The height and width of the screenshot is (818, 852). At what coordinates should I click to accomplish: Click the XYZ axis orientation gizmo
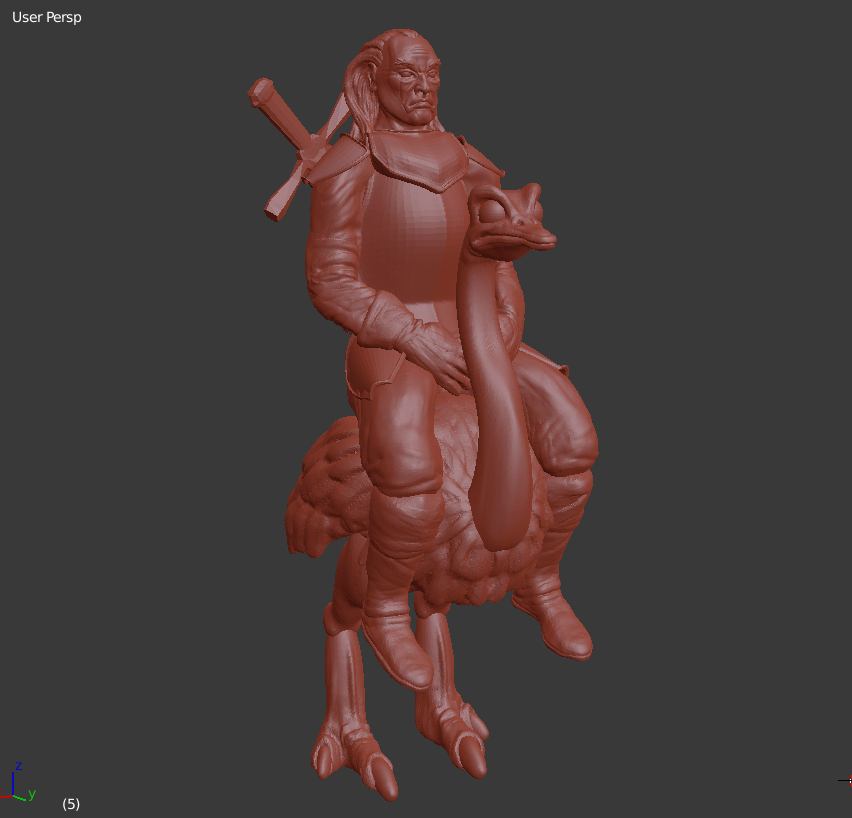18,783
